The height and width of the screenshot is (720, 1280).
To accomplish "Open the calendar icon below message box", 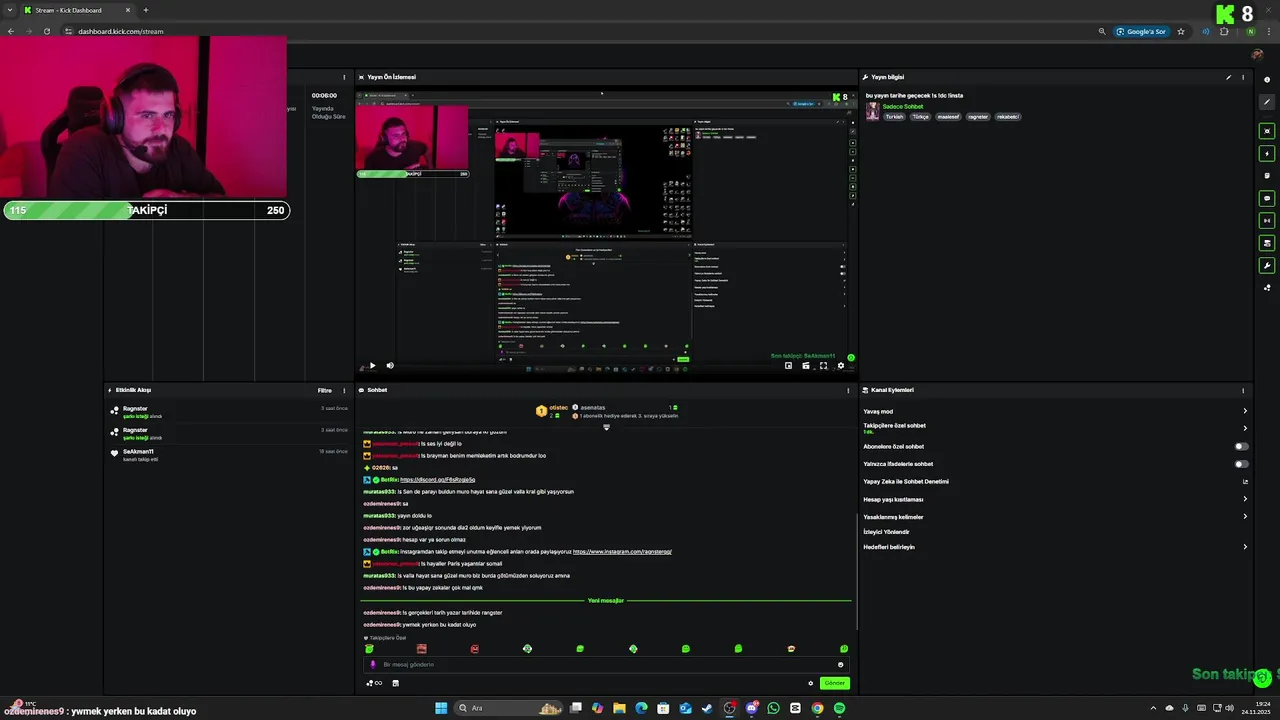I will point(395,683).
